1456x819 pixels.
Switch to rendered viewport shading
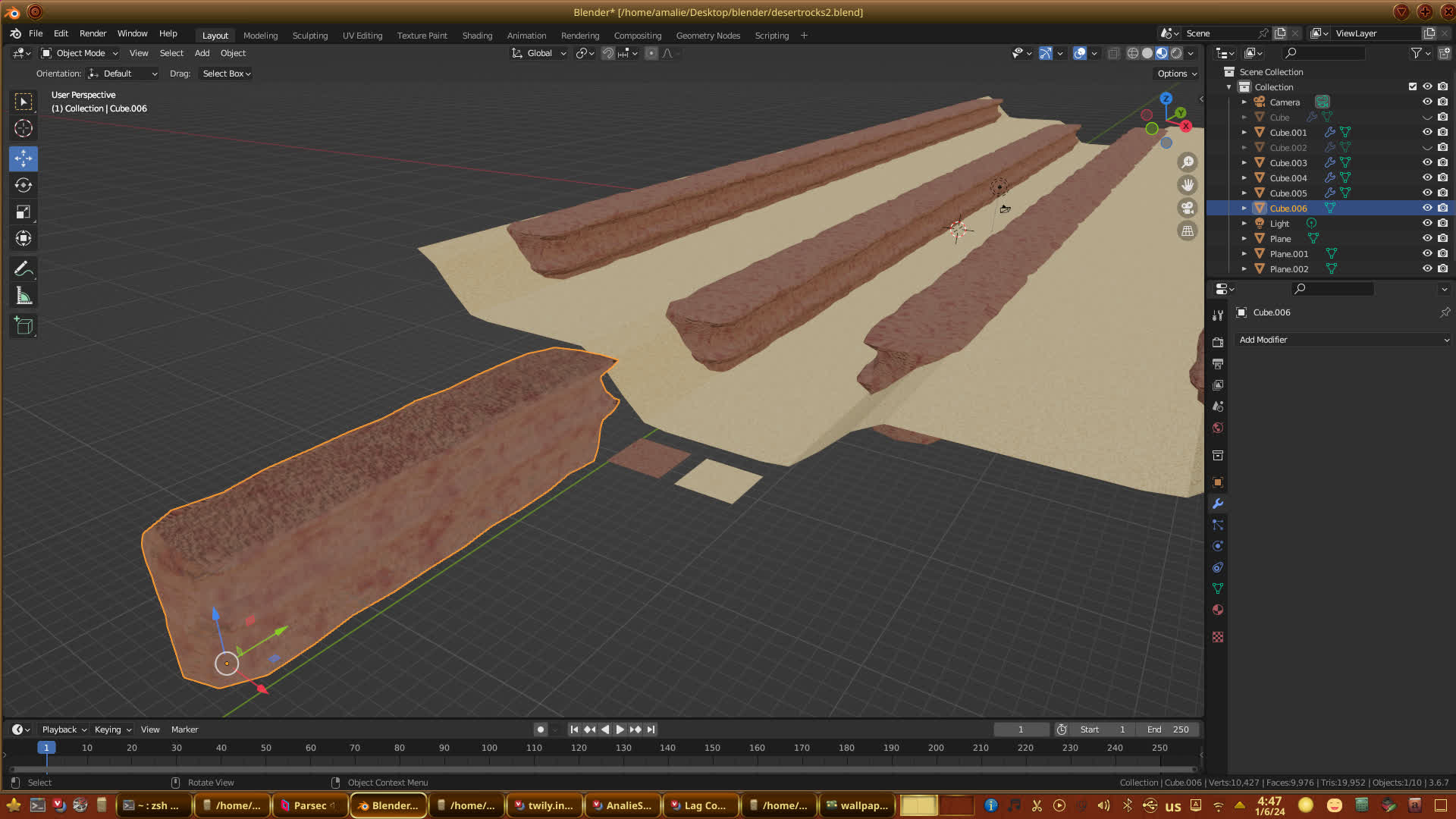pyautogui.click(x=1176, y=53)
